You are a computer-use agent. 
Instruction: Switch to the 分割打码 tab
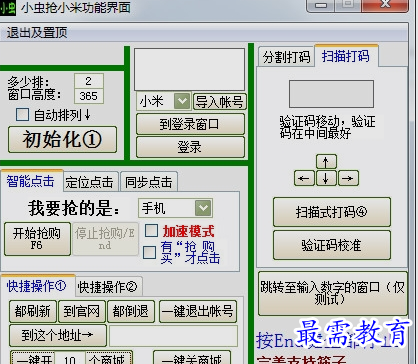tap(286, 57)
